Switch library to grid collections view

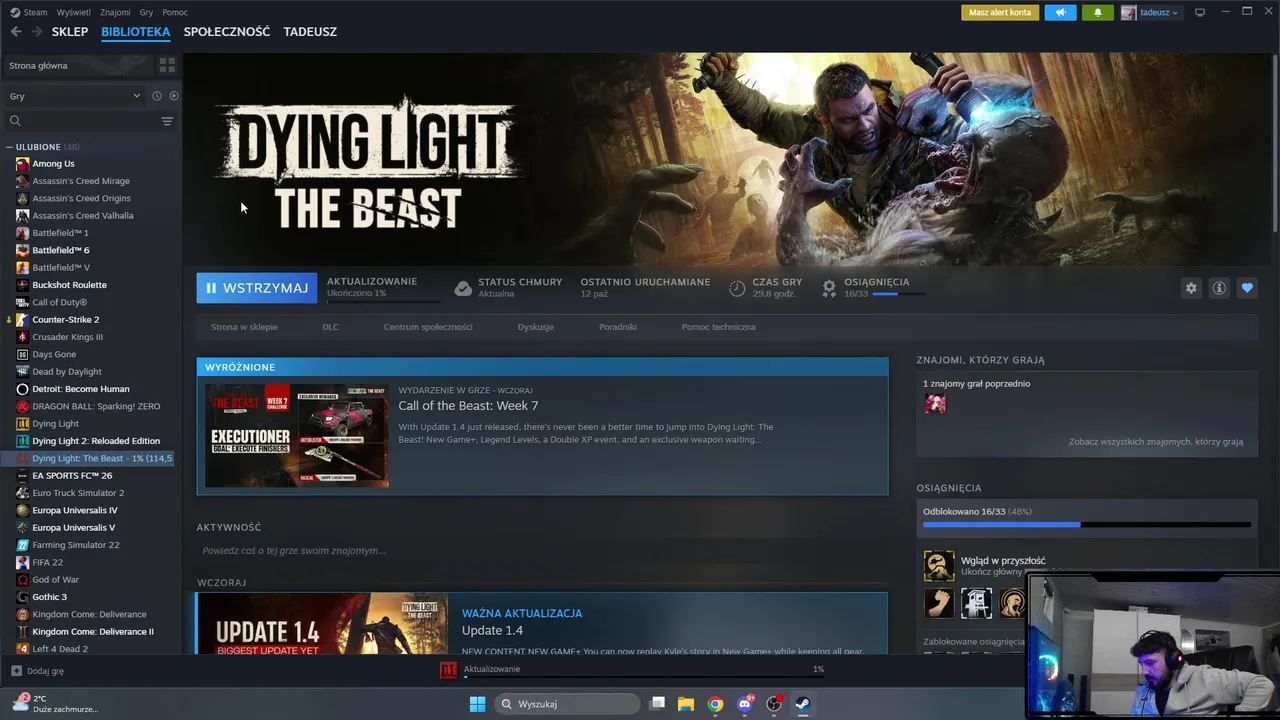(167, 65)
